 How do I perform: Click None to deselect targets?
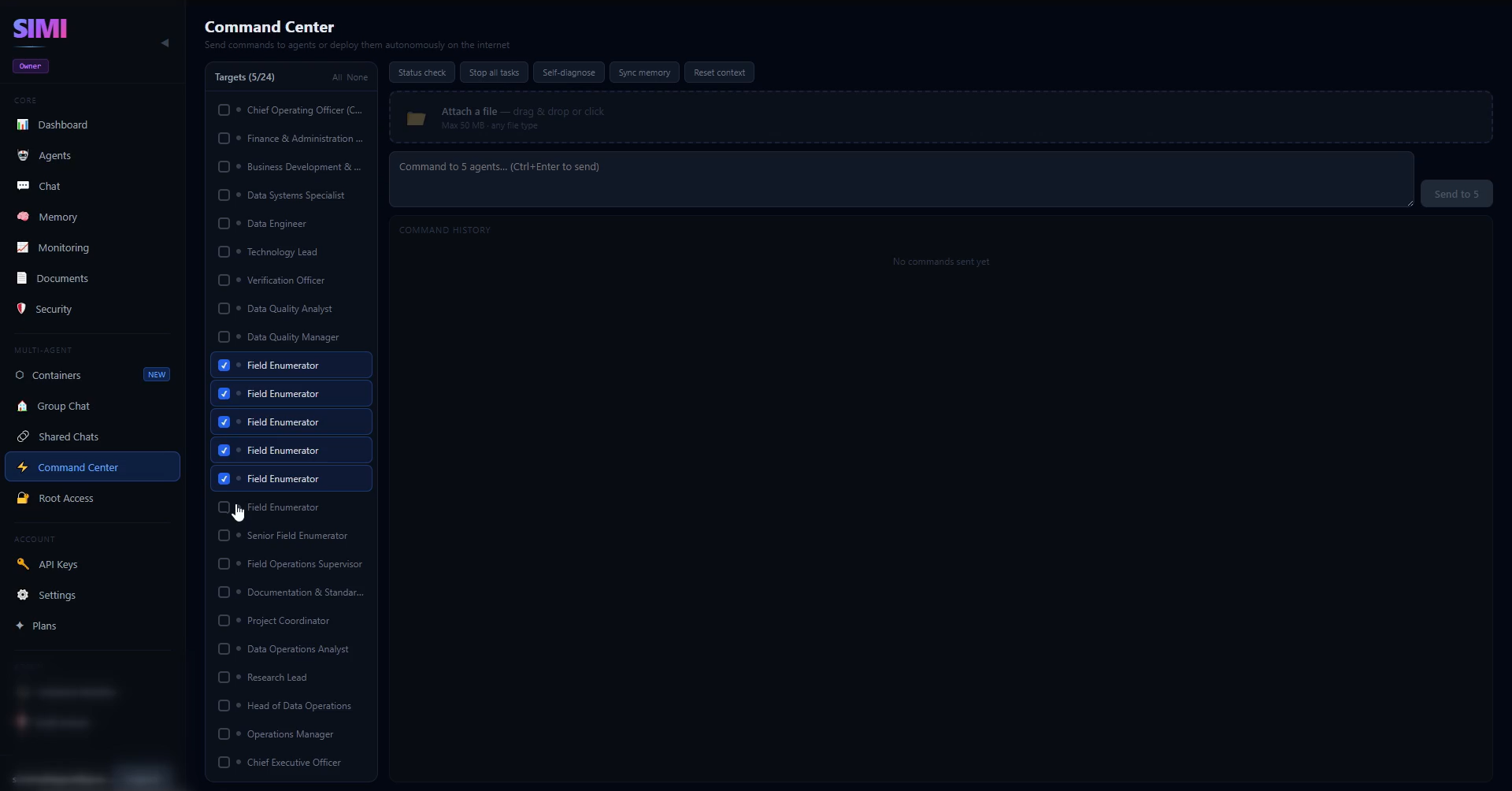tap(357, 77)
